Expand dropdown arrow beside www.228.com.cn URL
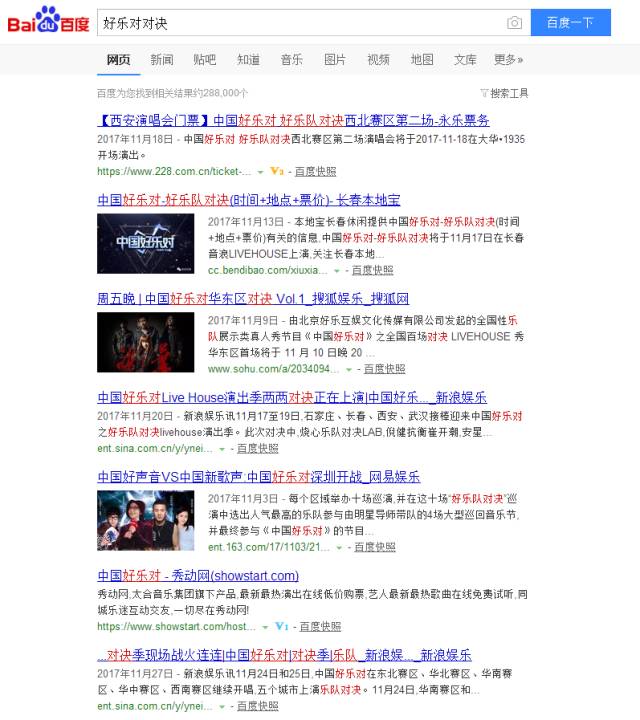The height and width of the screenshot is (720, 640). 260,172
